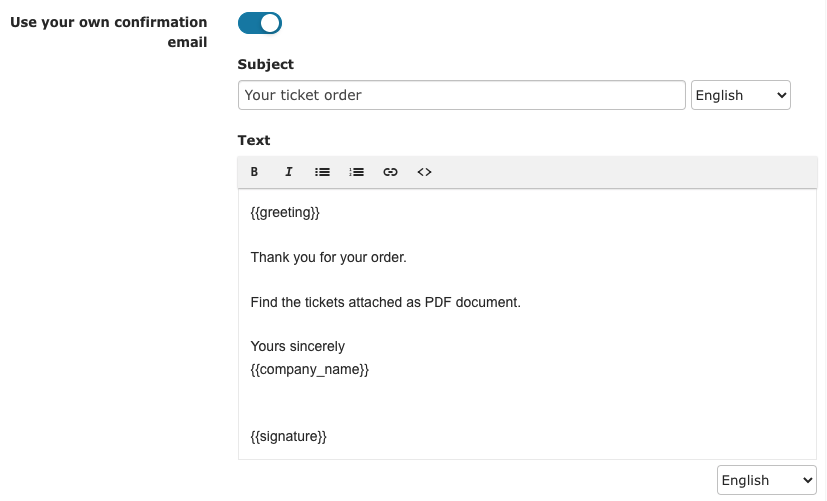
Task: Click the 'Subject' field label
Action: pos(265,64)
